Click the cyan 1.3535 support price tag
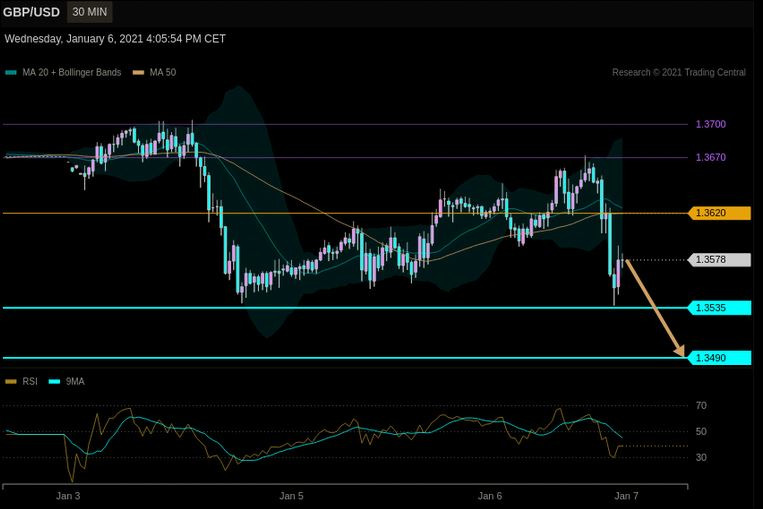The image size is (763, 509). (x=720, y=308)
